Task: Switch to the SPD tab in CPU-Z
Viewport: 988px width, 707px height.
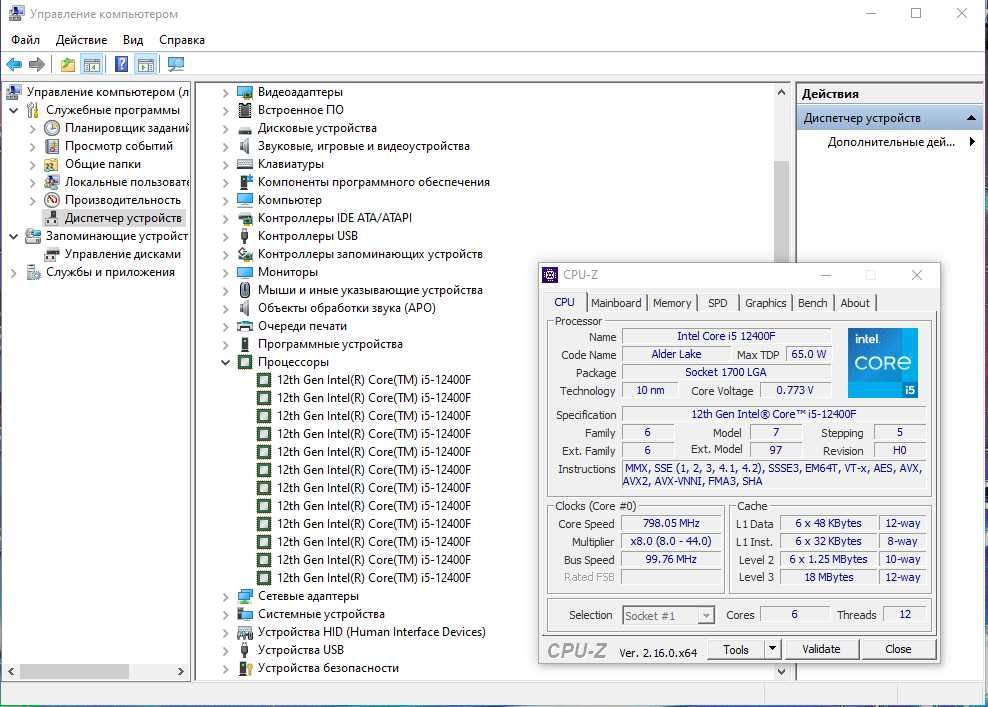Action: coord(717,303)
